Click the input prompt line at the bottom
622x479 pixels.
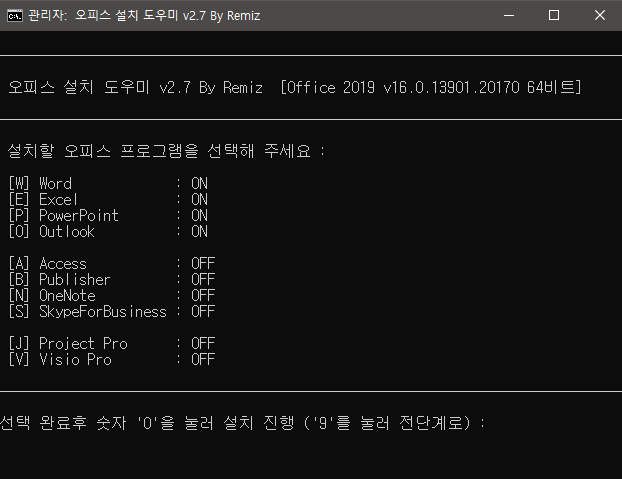pos(243,423)
